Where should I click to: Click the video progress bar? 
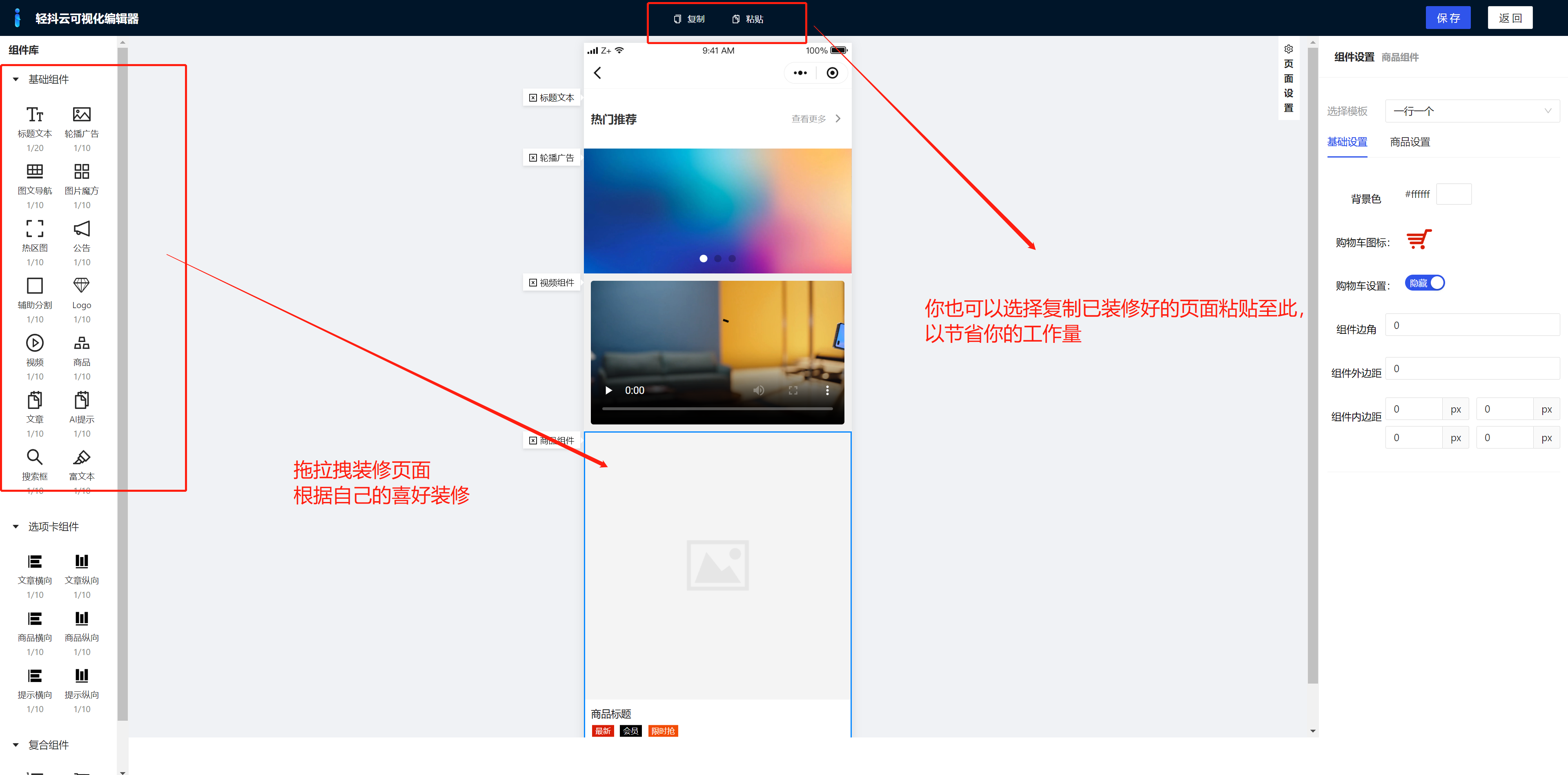(717, 409)
